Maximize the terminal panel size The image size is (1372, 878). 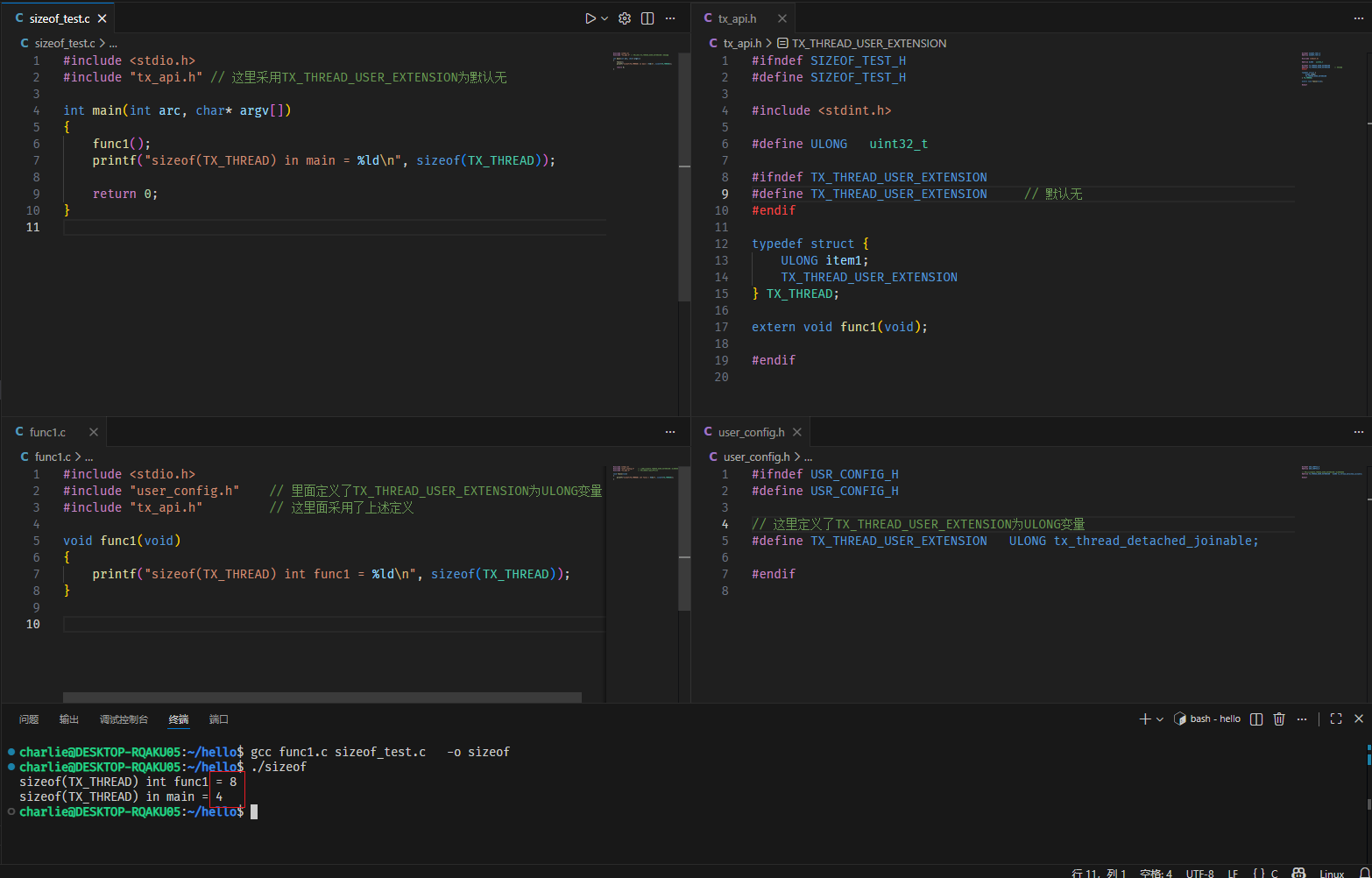click(1336, 719)
